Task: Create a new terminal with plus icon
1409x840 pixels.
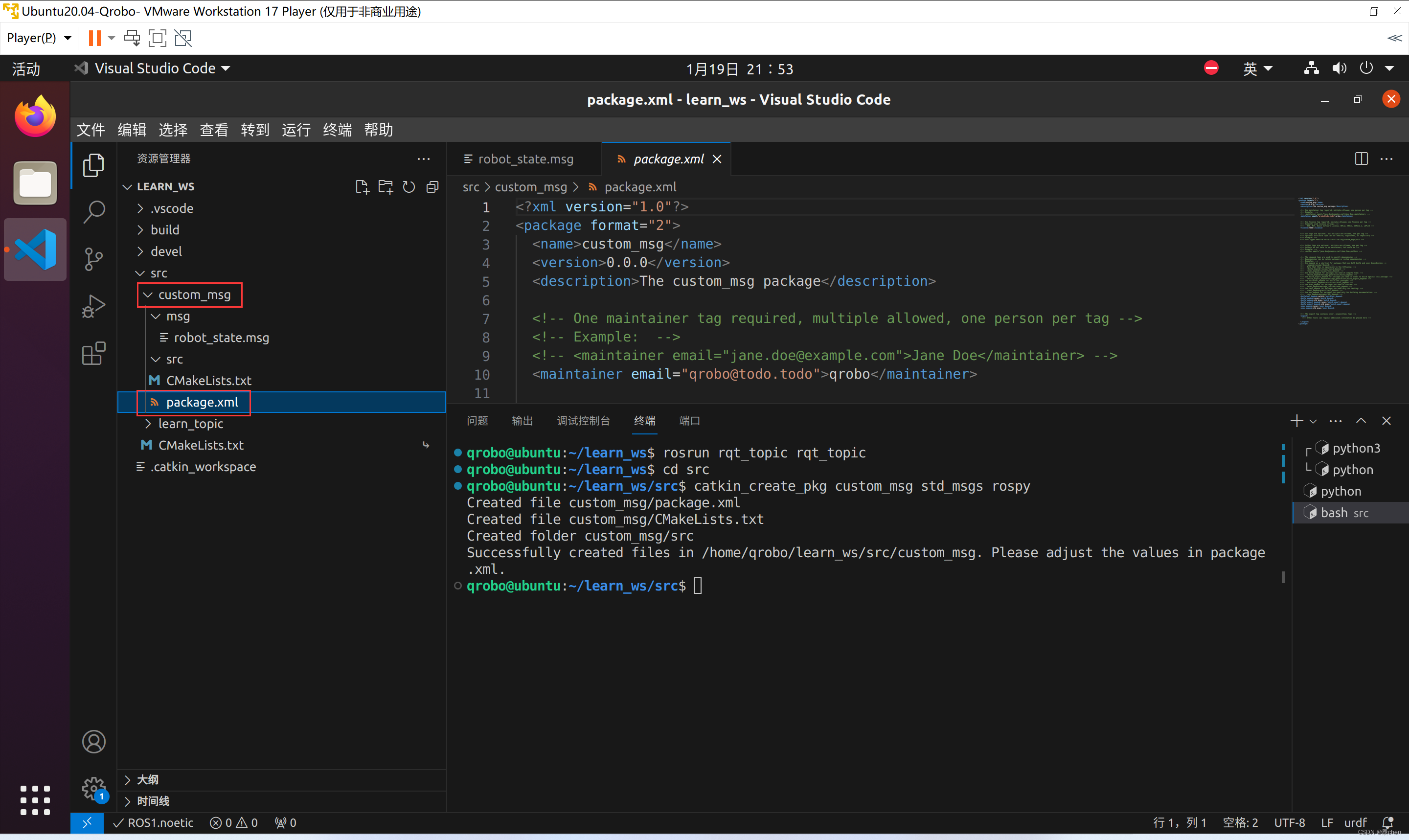Action: [1296, 421]
